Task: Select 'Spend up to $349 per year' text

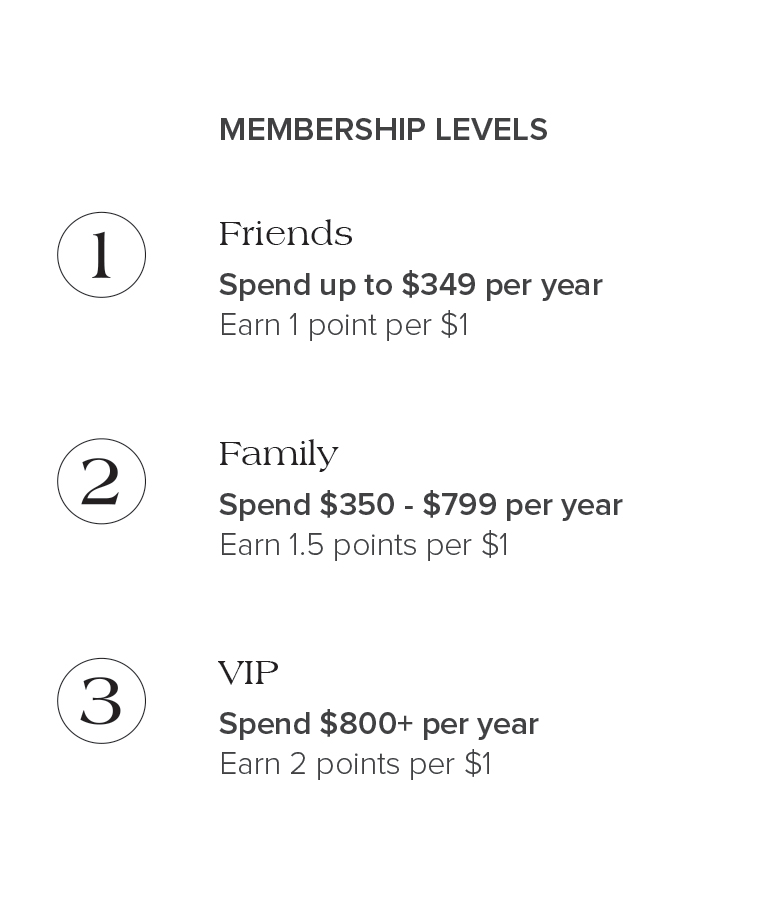Action: pos(411,285)
